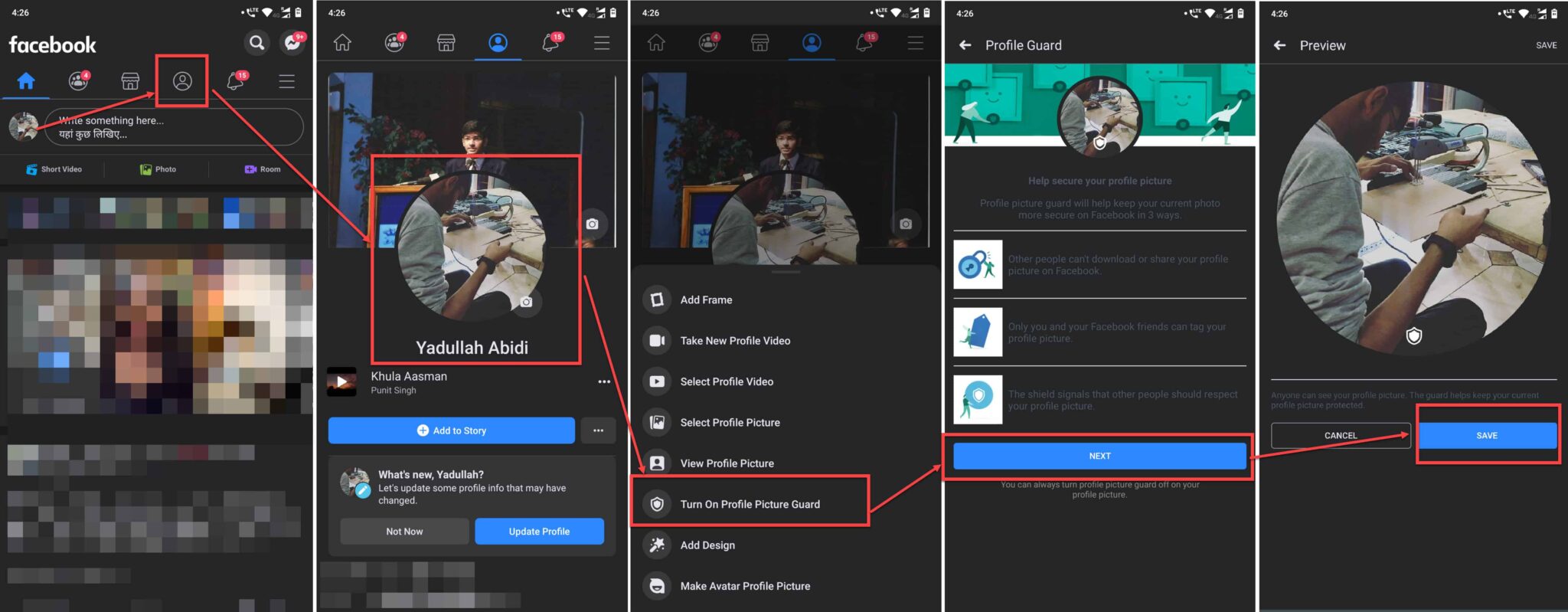Screen dimensions: 1568x612
Task: Tap Yadullah Abidi profile picture
Action: [472, 247]
